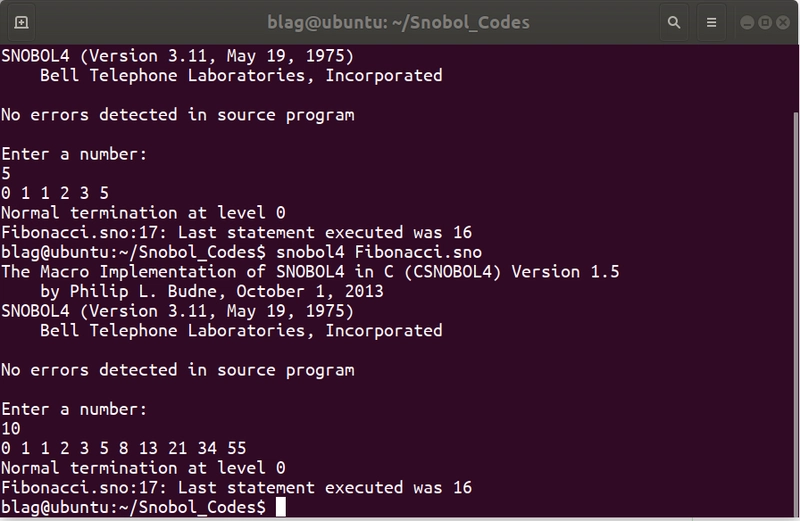Click the bottom 'Normal termination at level 0'
The height and width of the screenshot is (521, 800).
tap(143, 468)
